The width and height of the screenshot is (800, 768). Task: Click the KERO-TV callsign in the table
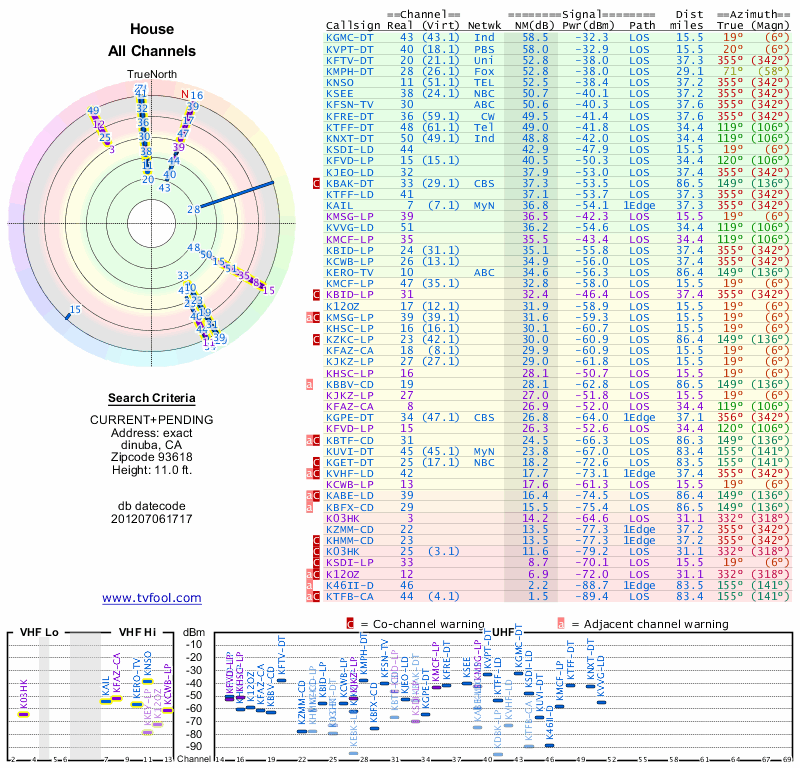[350, 272]
